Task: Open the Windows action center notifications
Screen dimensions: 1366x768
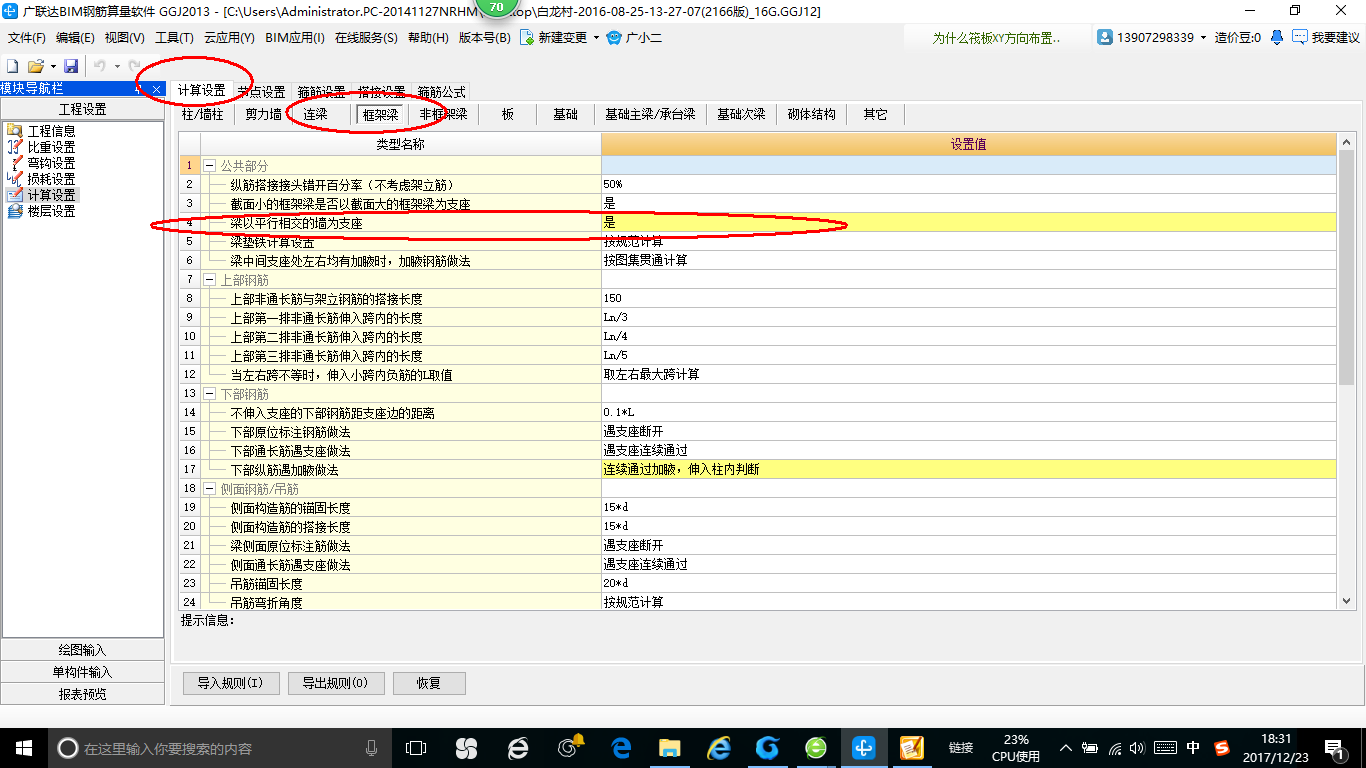Action: [x=1333, y=747]
